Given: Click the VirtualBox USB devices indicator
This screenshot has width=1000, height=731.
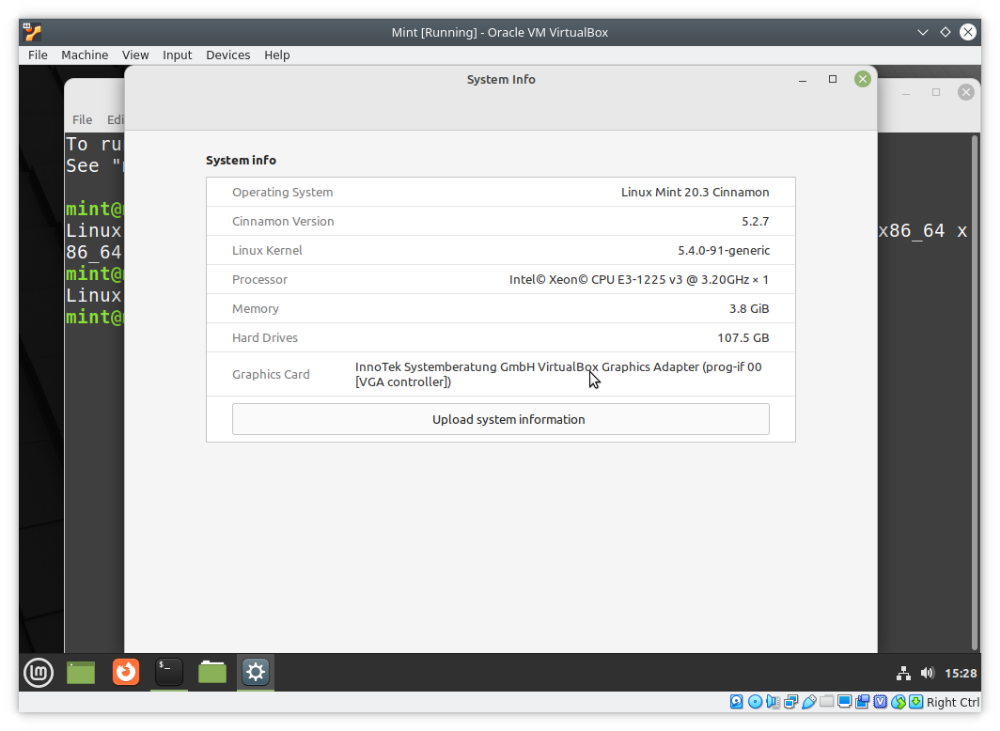Looking at the screenshot, I should click(809, 702).
